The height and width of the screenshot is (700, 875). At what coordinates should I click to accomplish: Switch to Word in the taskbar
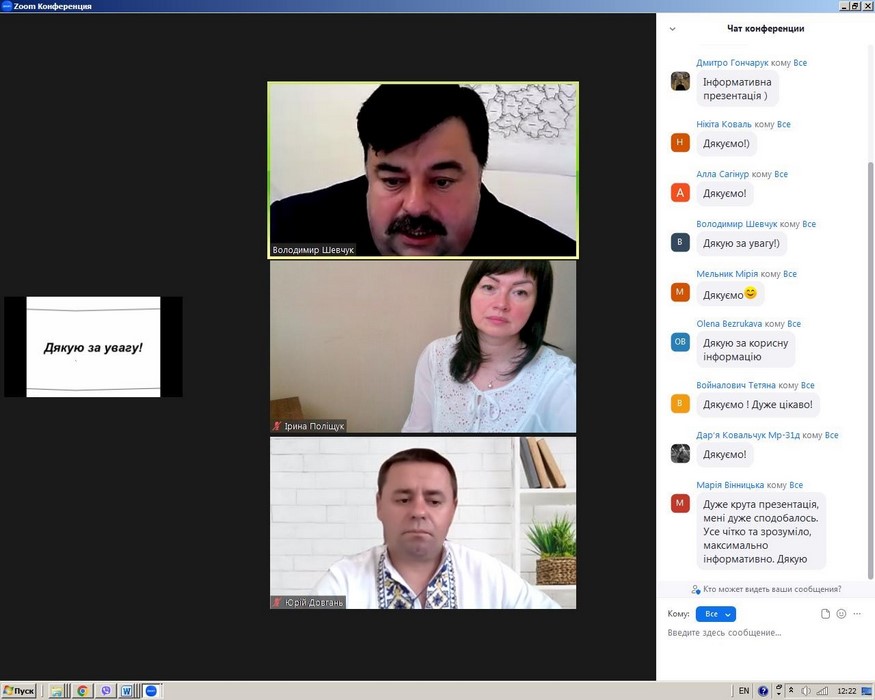click(127, 690)
